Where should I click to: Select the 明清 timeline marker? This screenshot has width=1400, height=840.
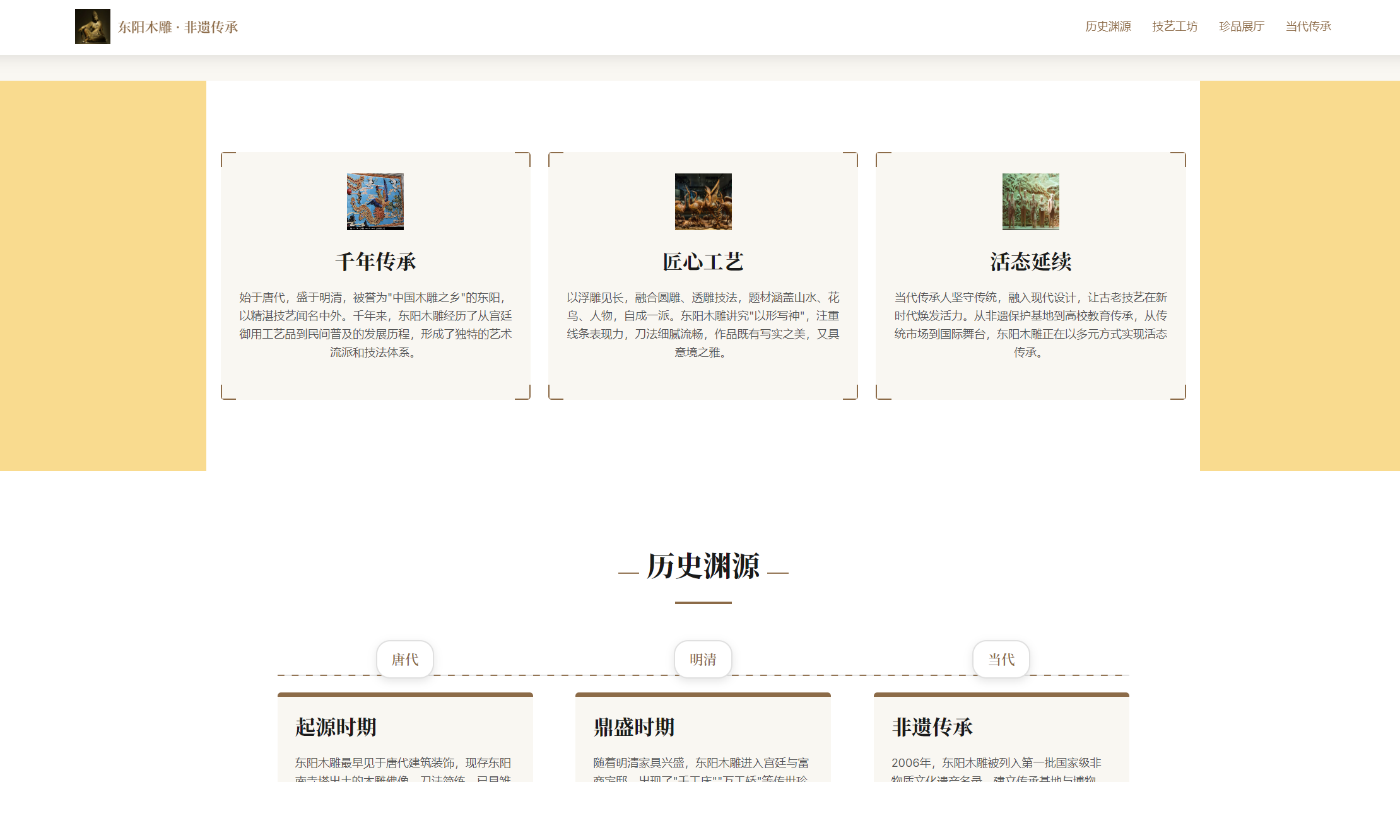pos(703,660)
